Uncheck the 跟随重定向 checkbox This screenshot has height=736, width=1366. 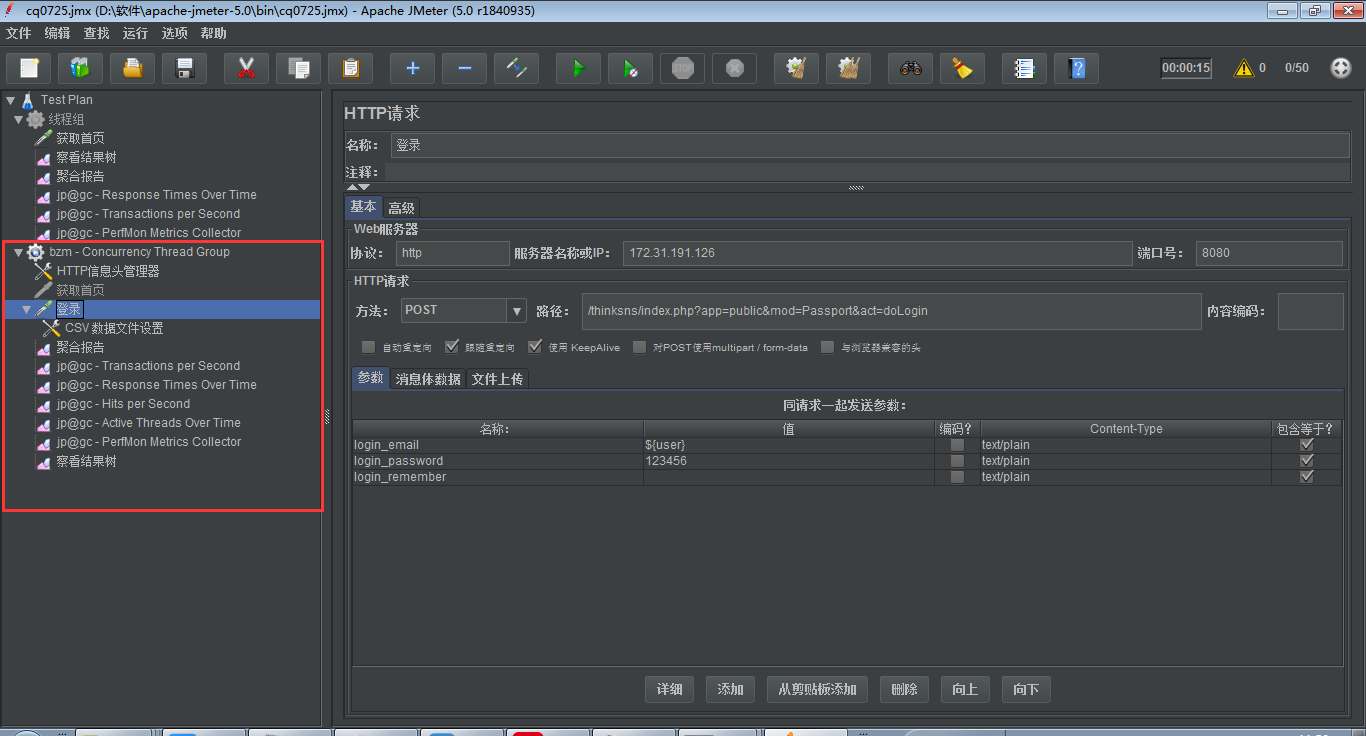(x=452, y=347)
